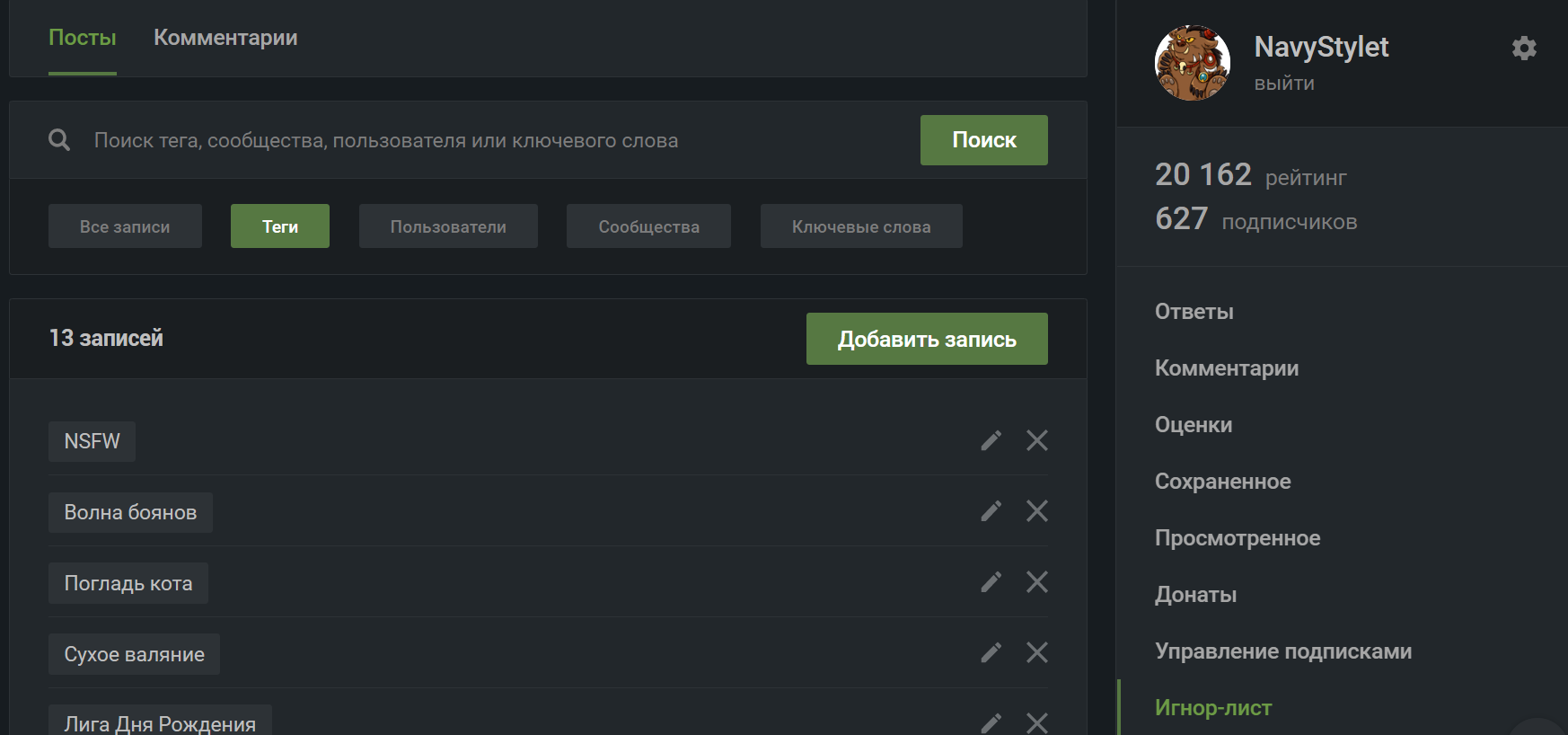Click the 20 162 рейтинг value
Screen dimensions: 1568x735
1251,174
